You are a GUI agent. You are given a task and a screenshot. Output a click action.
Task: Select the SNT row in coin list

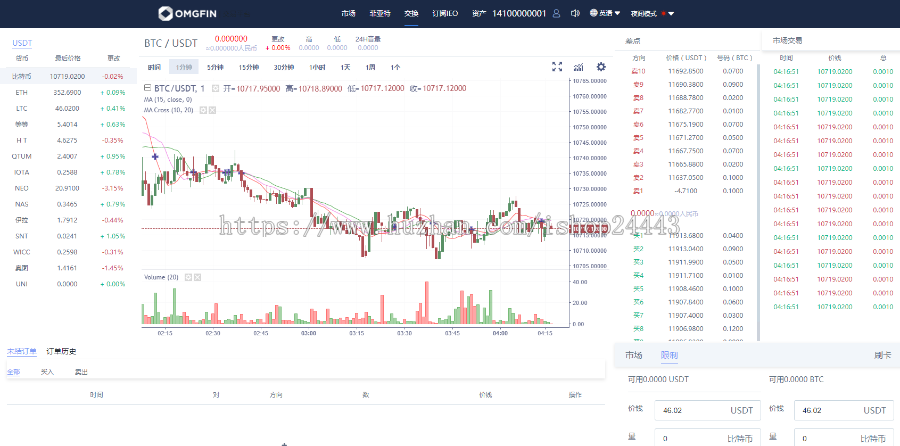69,236
